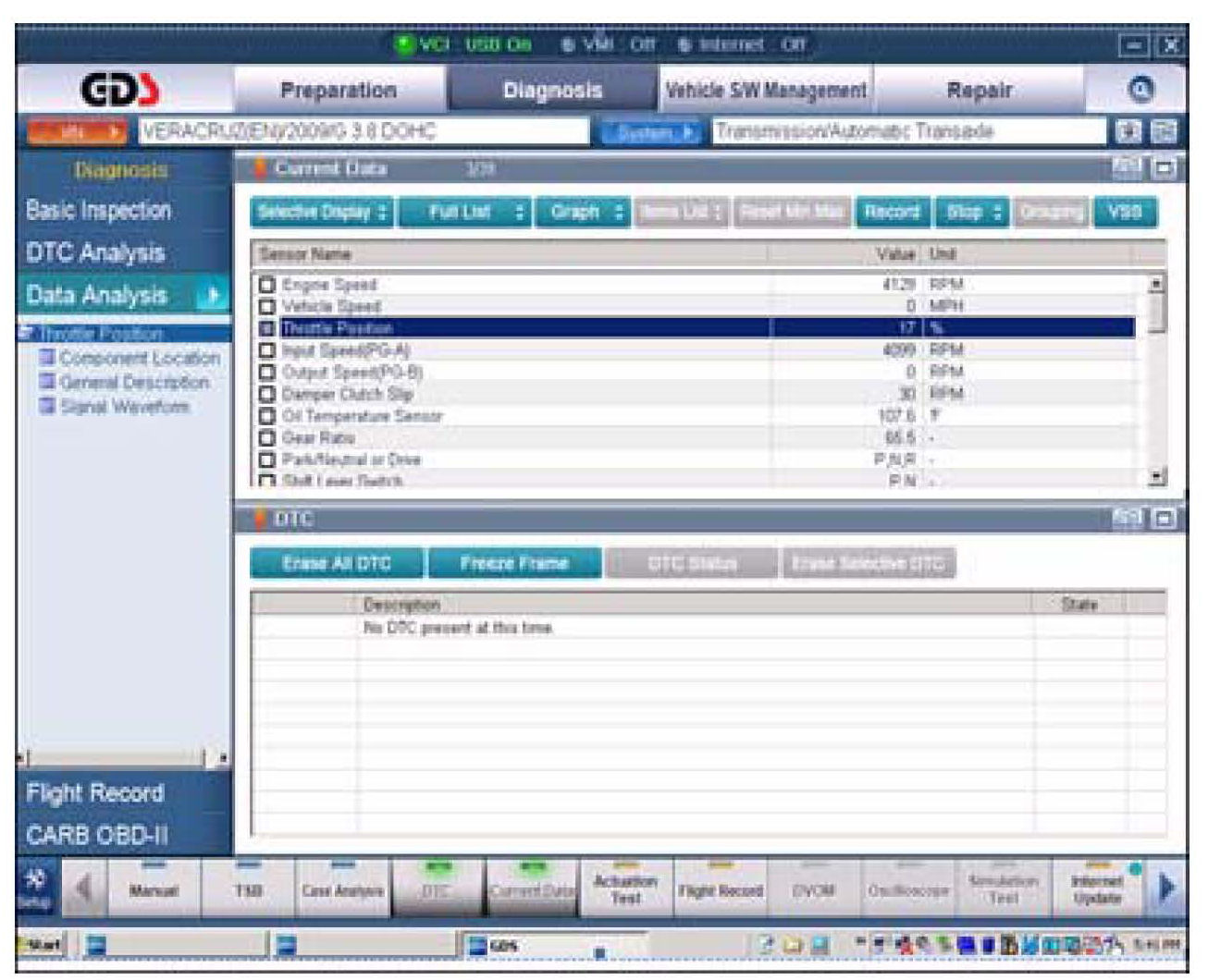Click the search magnifier icon at top right

1141,90
